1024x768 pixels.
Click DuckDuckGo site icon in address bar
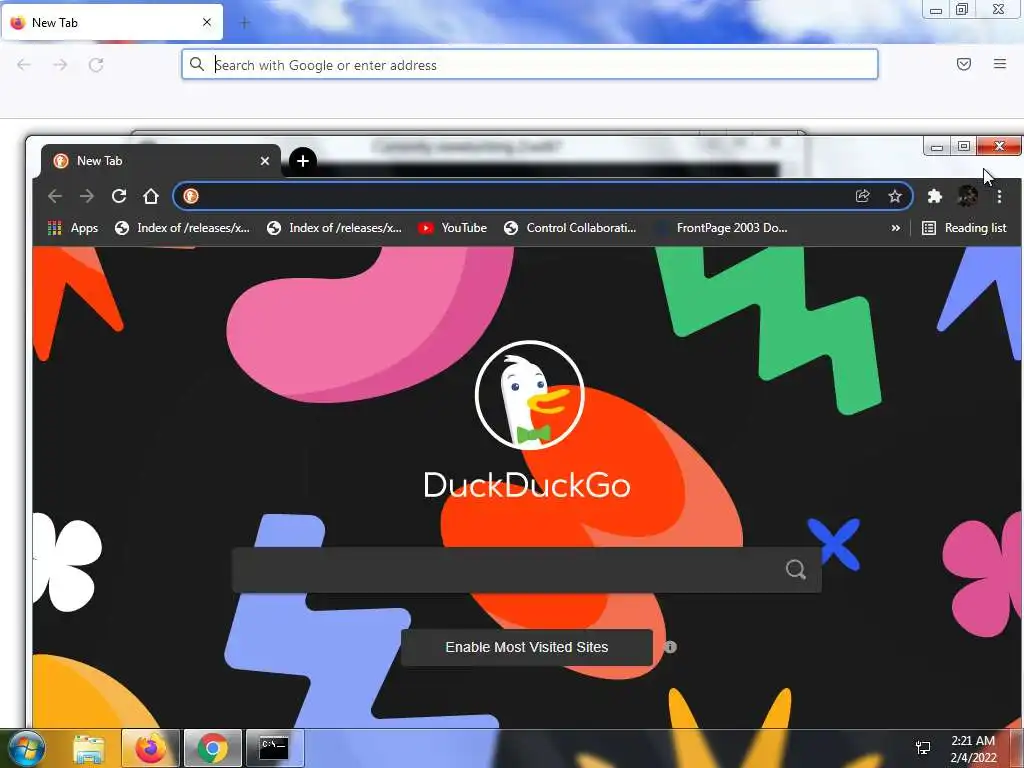191,196
